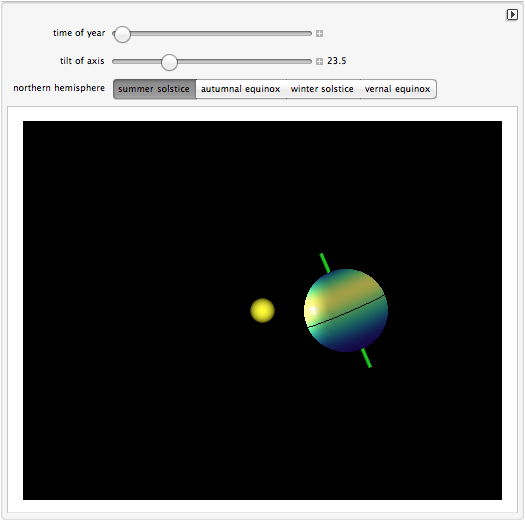Click the autorun play icon in top-right corner
Viewport: 525px width, 521px height.
click(512, 15)
